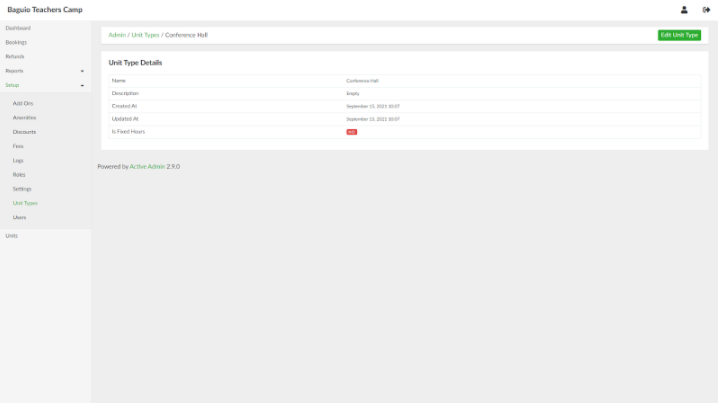Open Amenities under Setup
The height and width of the screenshot is (403, 719).
pos(24,117)
